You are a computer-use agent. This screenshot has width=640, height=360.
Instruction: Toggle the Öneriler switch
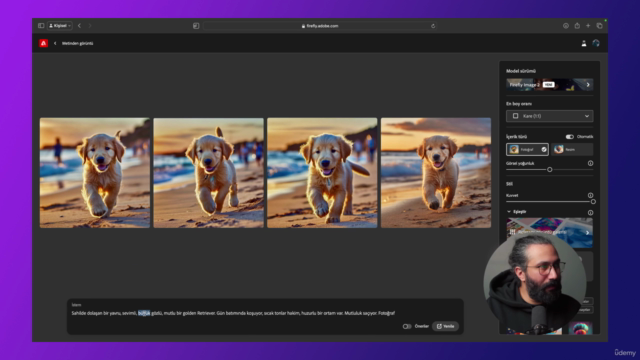[407, 326]
